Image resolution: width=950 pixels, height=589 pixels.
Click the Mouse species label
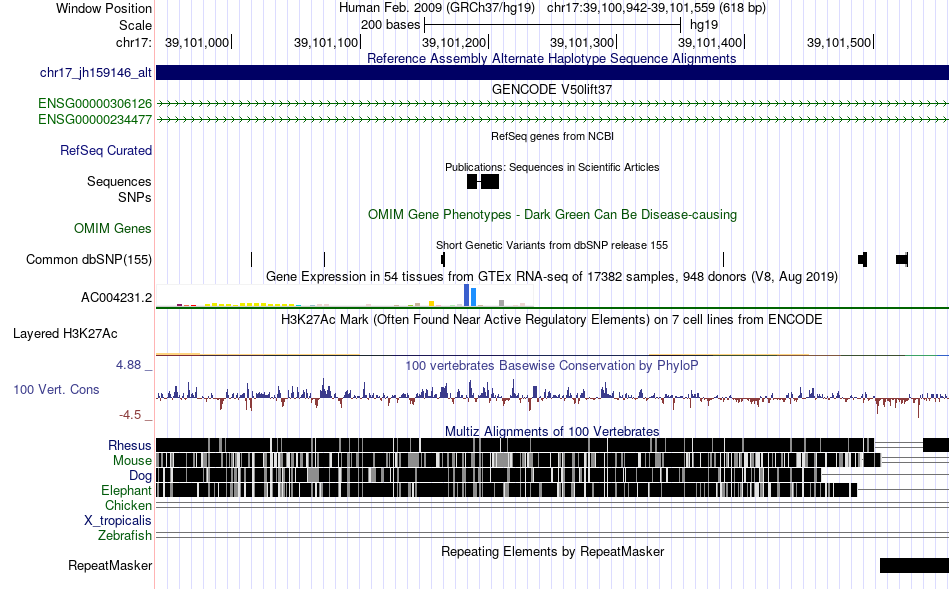132,461
